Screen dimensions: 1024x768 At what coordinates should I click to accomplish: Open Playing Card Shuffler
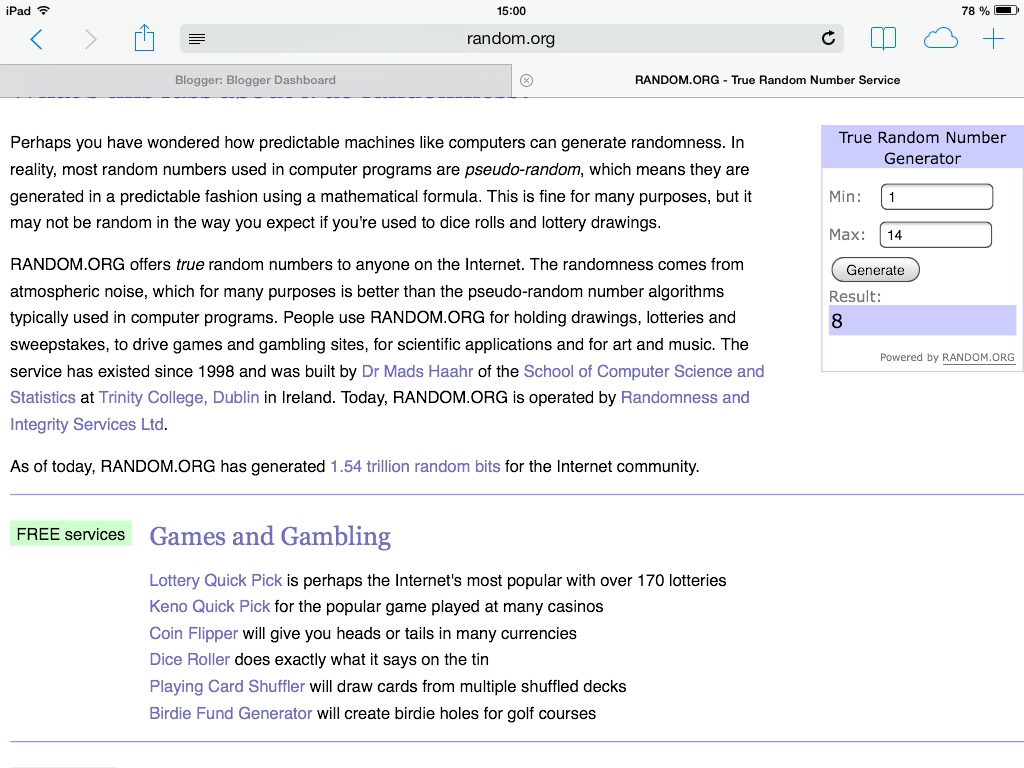(x=227, y=686)
